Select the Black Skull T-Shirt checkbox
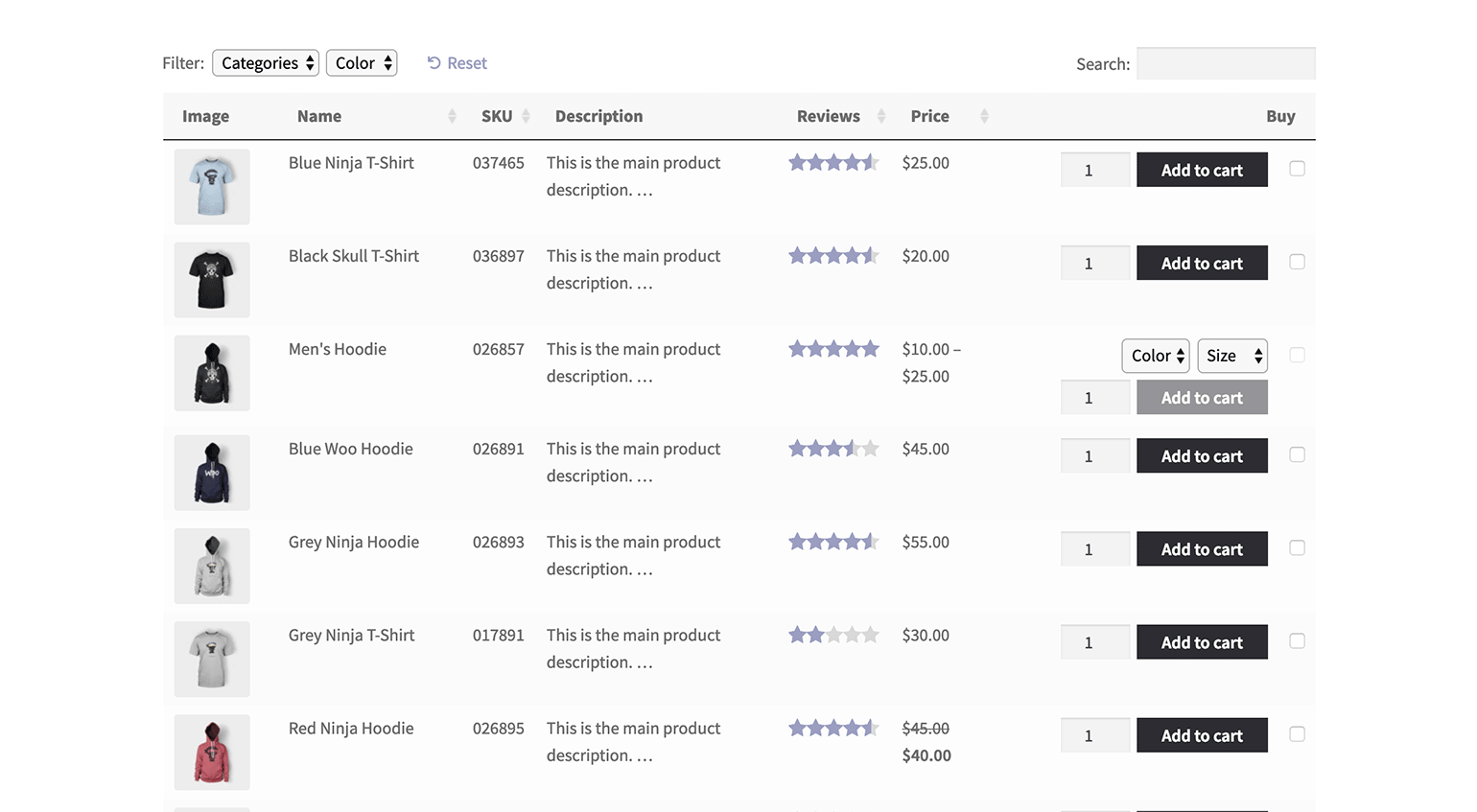This screenshot has width=1477, height=812. (x=1297, y=262)
